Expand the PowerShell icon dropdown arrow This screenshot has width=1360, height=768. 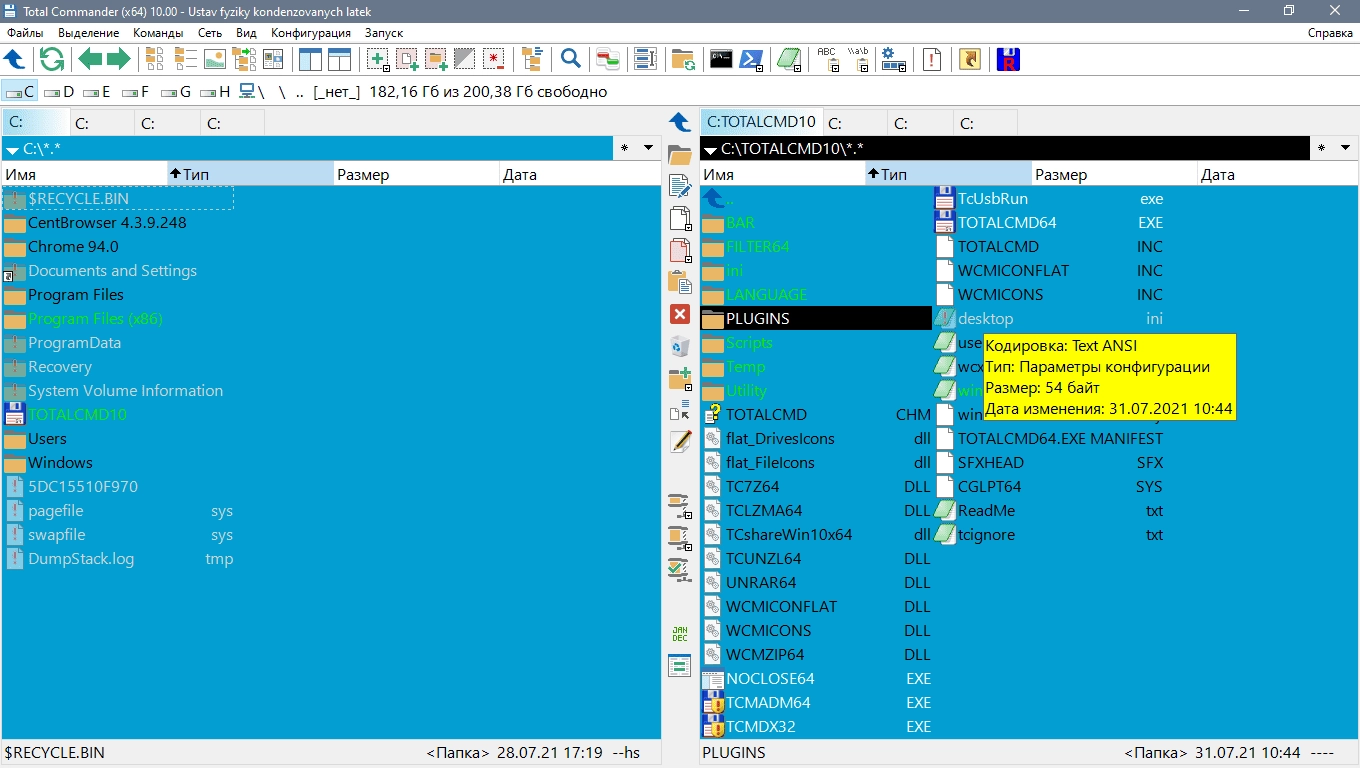761,68
